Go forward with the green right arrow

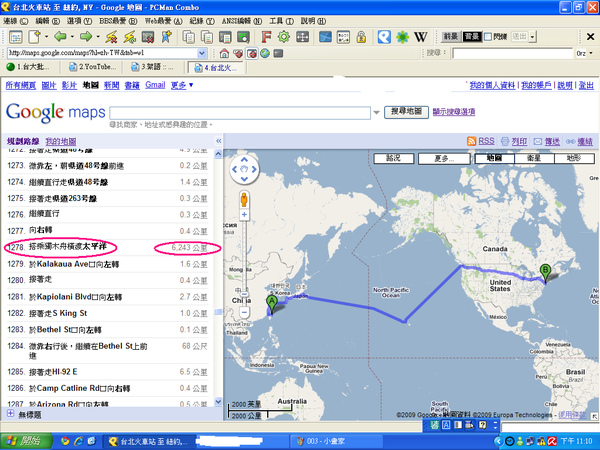click(x=86, y=37)
